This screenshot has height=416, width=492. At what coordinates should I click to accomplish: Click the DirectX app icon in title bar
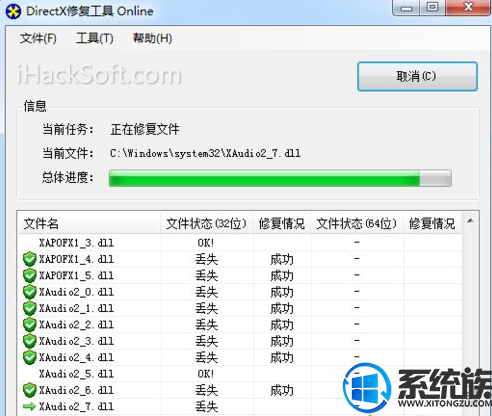[x=13, y=12]
